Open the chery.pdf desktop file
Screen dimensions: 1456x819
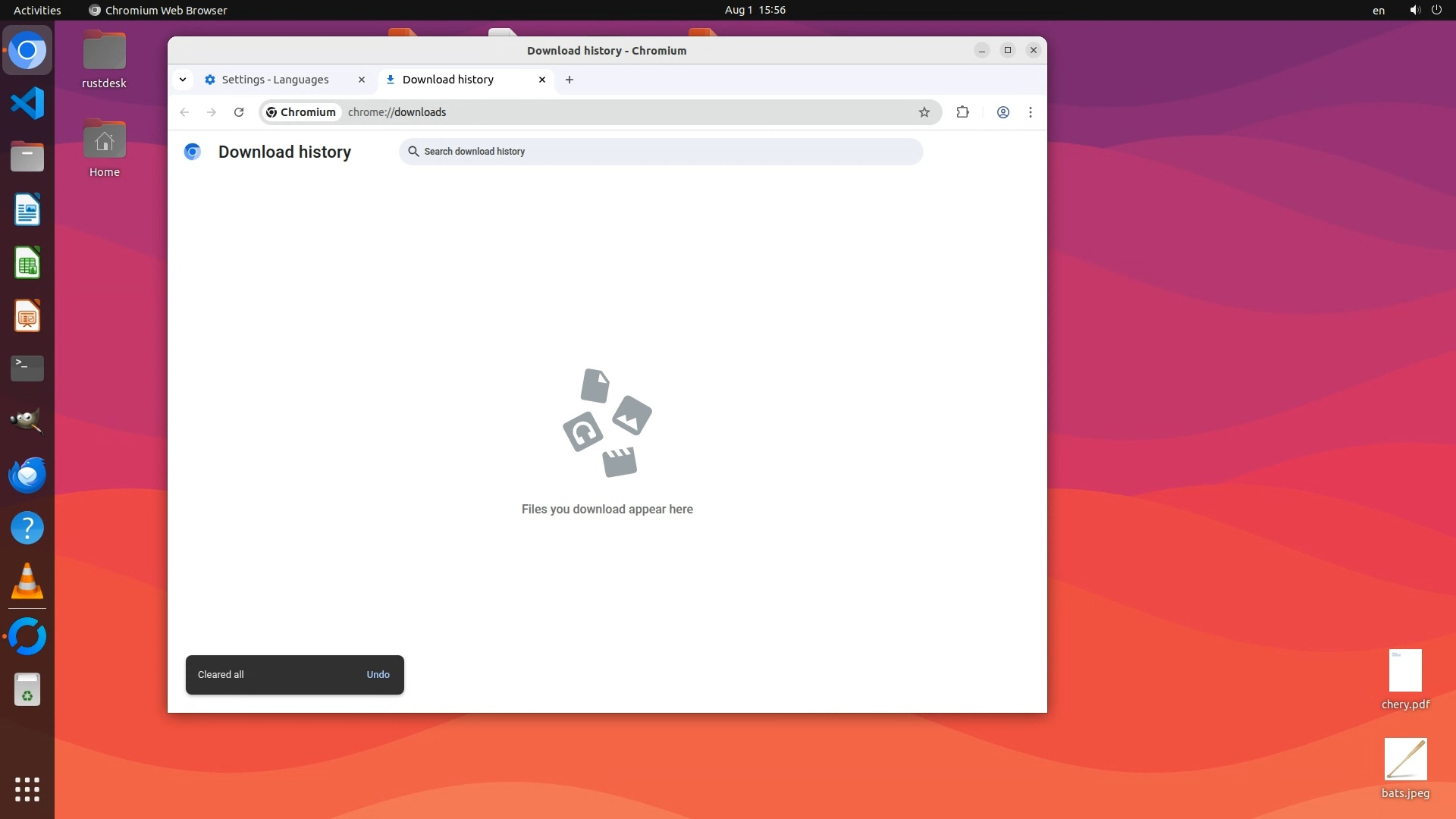[1405, 671]
